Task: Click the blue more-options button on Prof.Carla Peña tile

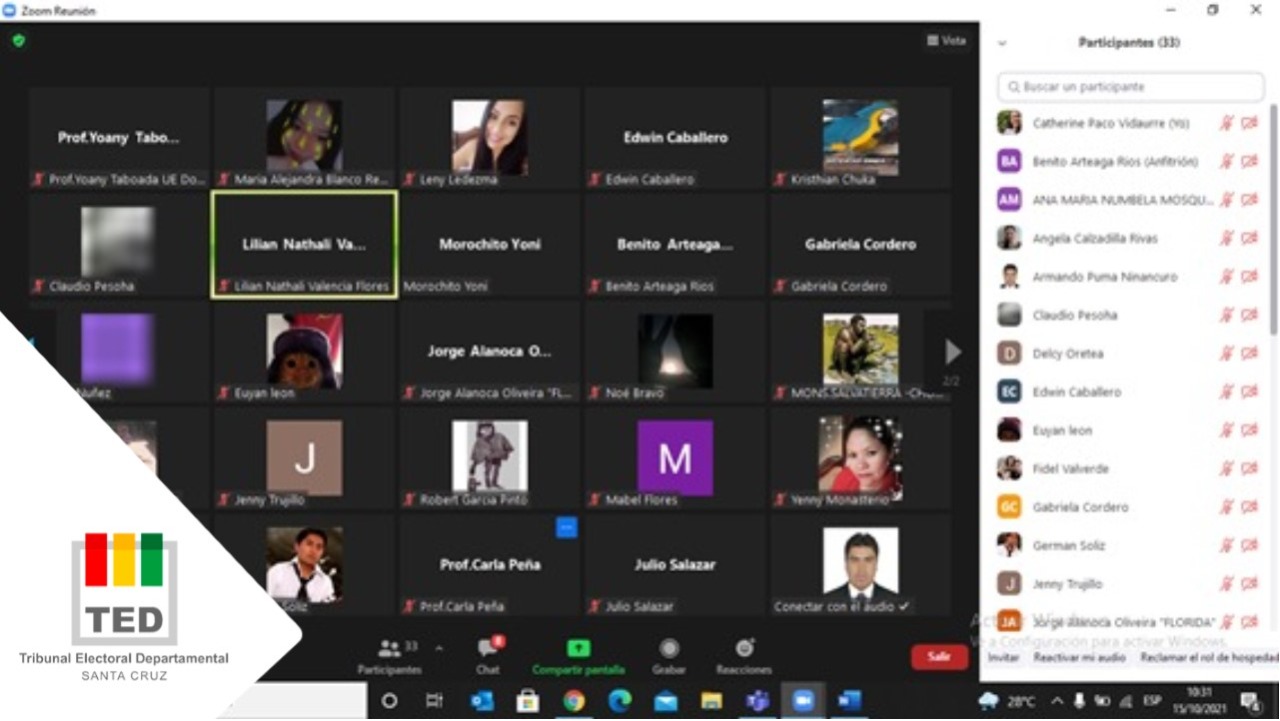Action: pyautogui.click(x=567, y=528)
